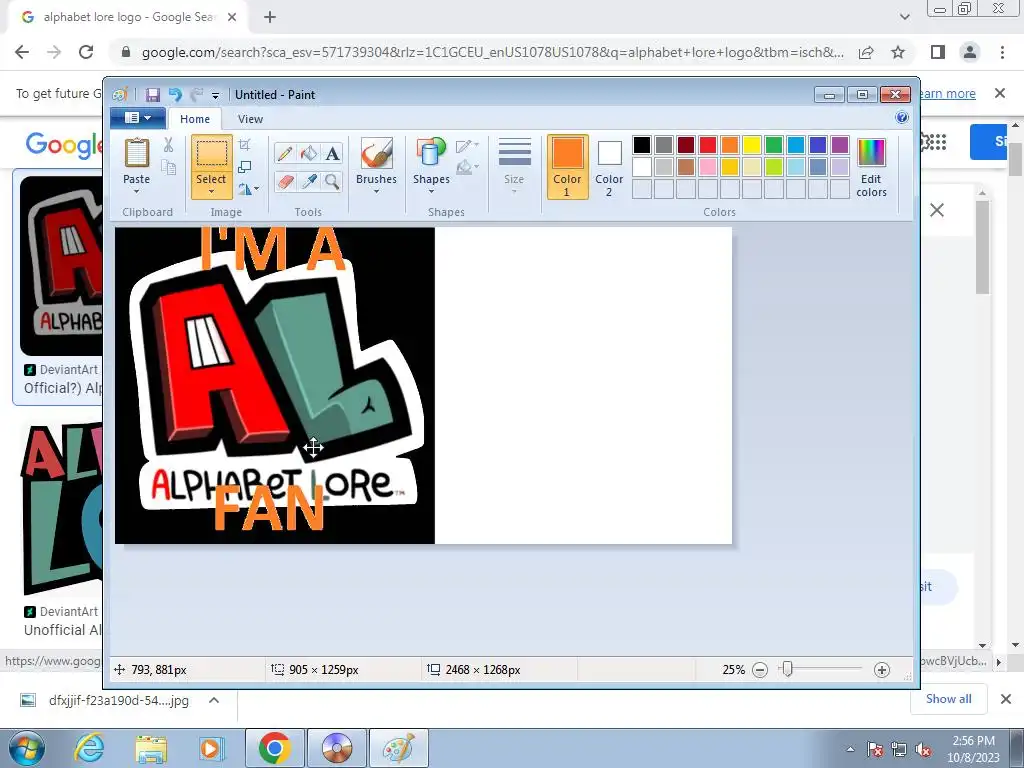Click Chrome share page icon
Screen dimensions: 1024x768
[x=866, y=52]
